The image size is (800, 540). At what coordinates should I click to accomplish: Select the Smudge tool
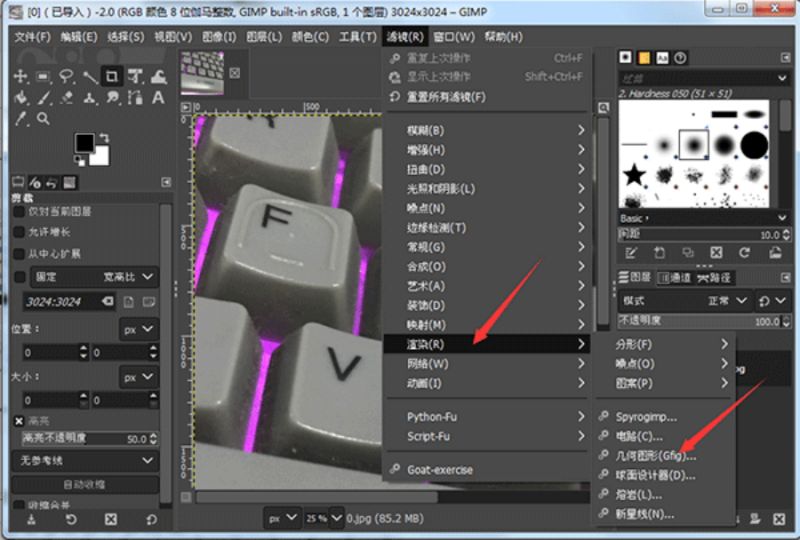tap(112, 97)
